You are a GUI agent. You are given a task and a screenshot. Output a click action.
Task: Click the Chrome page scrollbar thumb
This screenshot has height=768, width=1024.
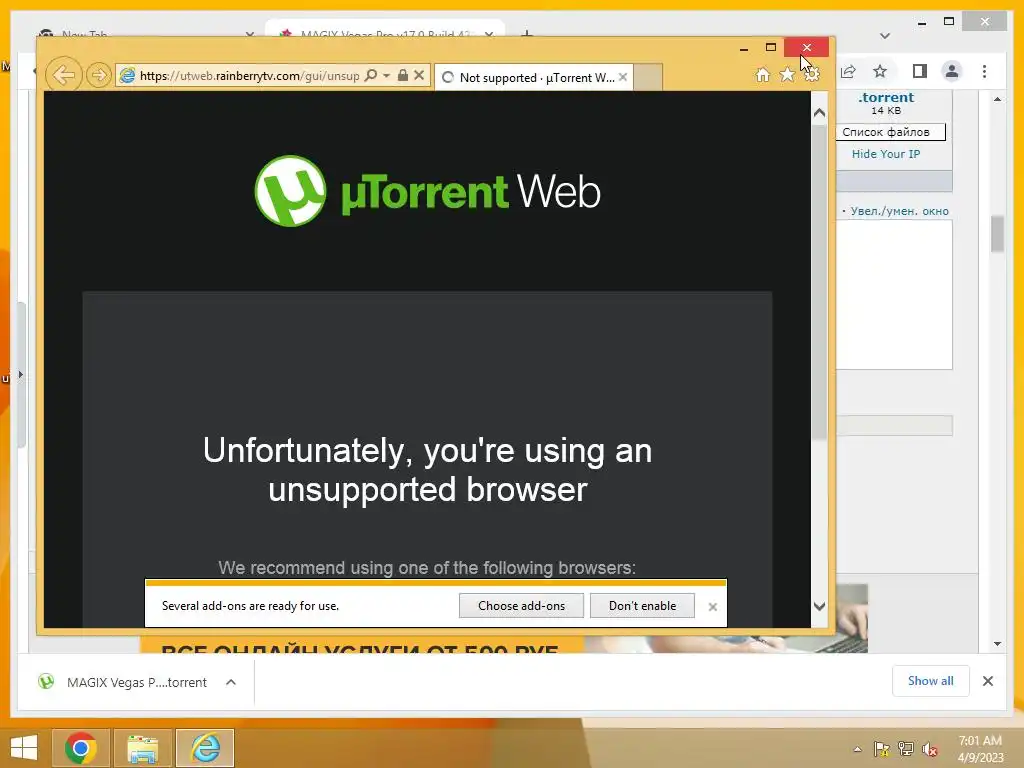pos(997,233)
